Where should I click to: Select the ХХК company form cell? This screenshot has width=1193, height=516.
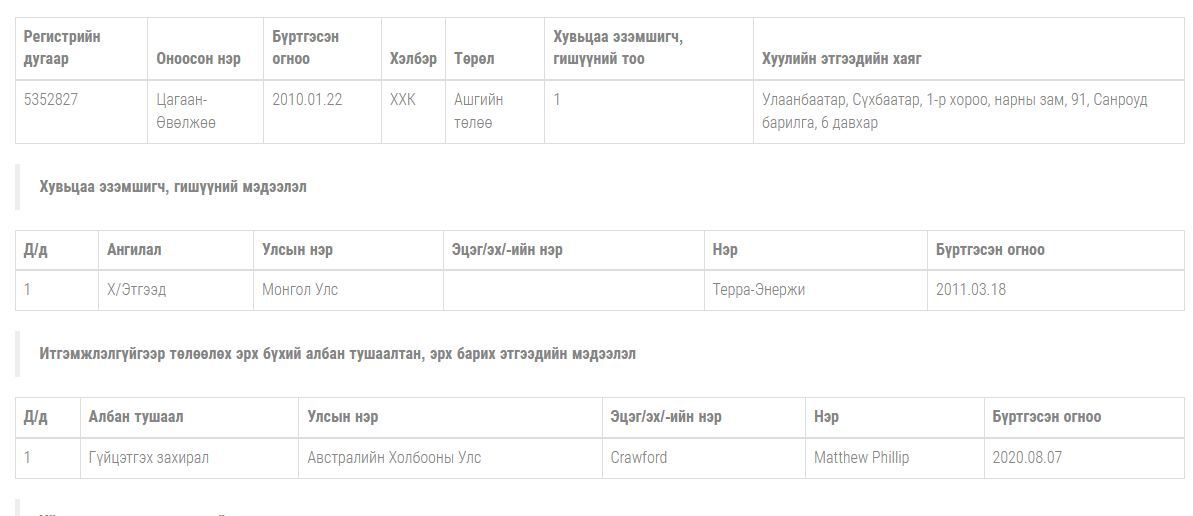coord(402,100)
